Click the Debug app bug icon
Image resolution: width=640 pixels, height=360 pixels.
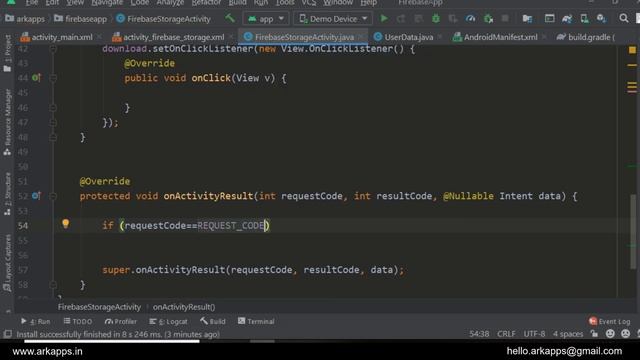click(436, 18)
